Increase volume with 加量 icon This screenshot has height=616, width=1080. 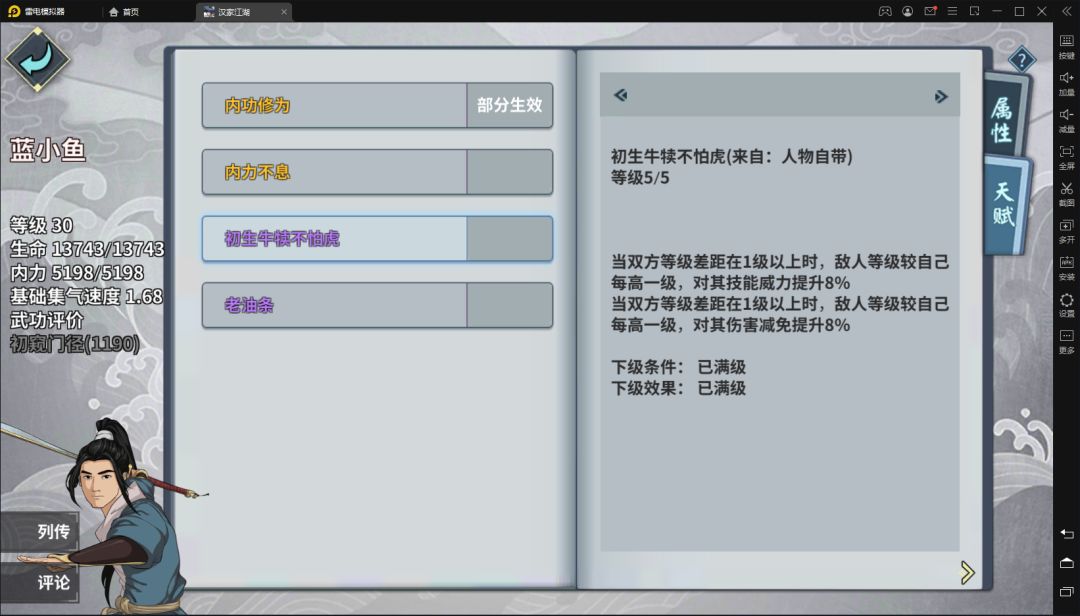click(x=1066, y=83)
